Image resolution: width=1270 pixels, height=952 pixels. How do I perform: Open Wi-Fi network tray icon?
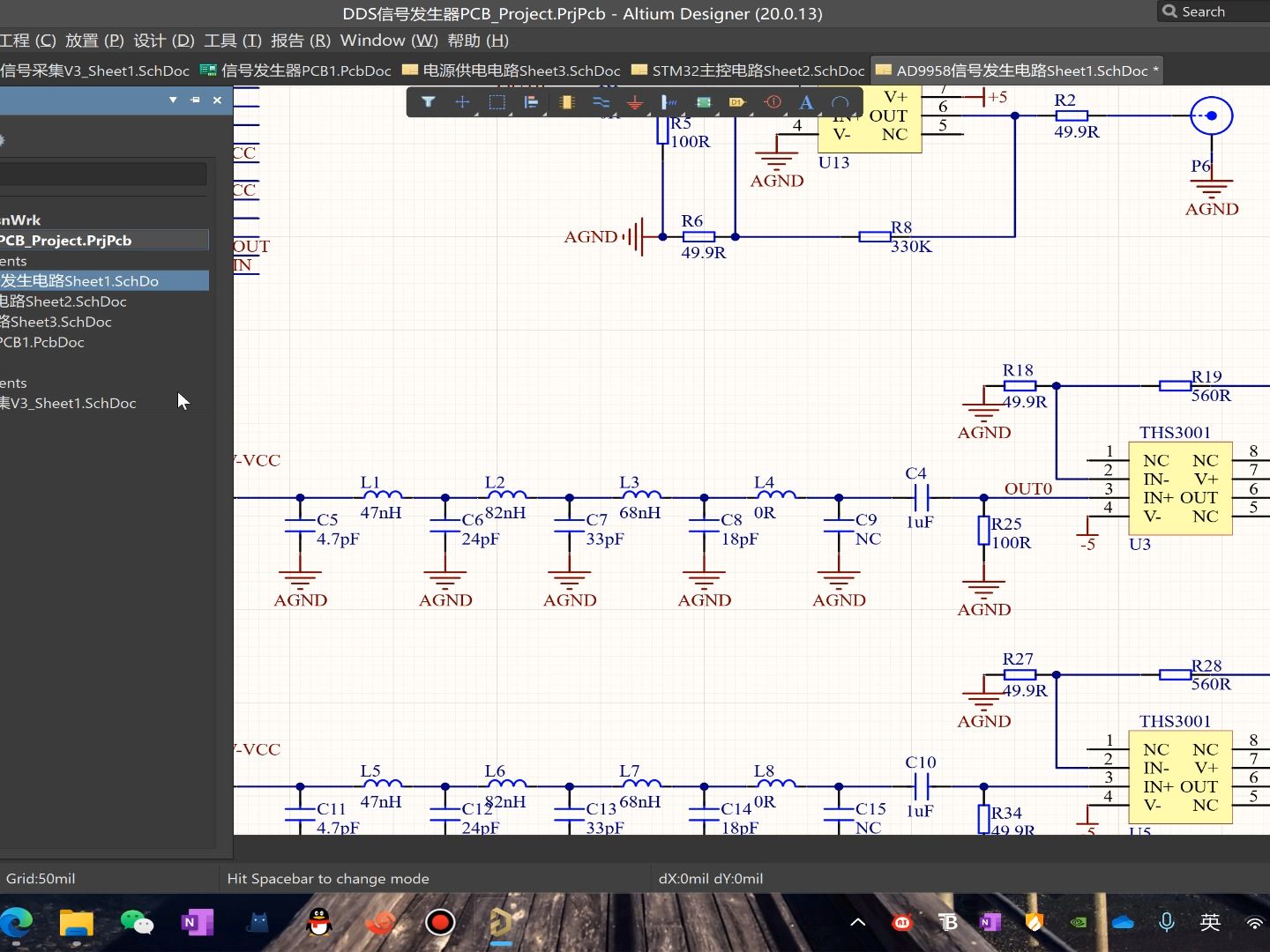coord(1255,923)
